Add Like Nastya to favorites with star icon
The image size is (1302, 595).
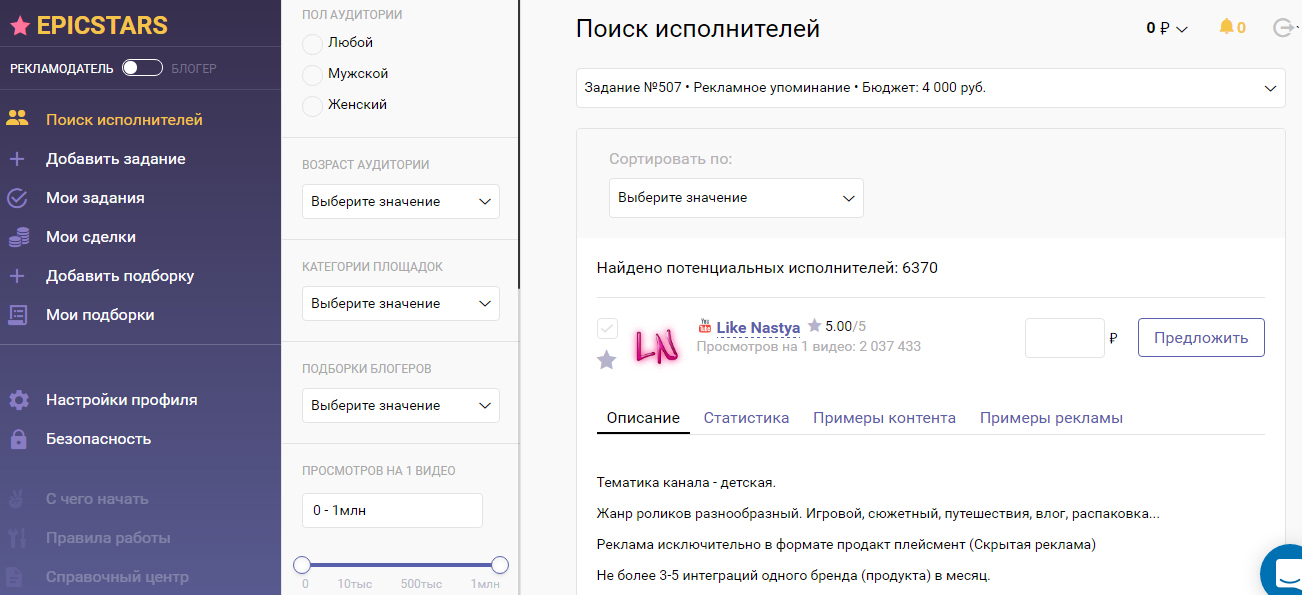click(607, 360)
